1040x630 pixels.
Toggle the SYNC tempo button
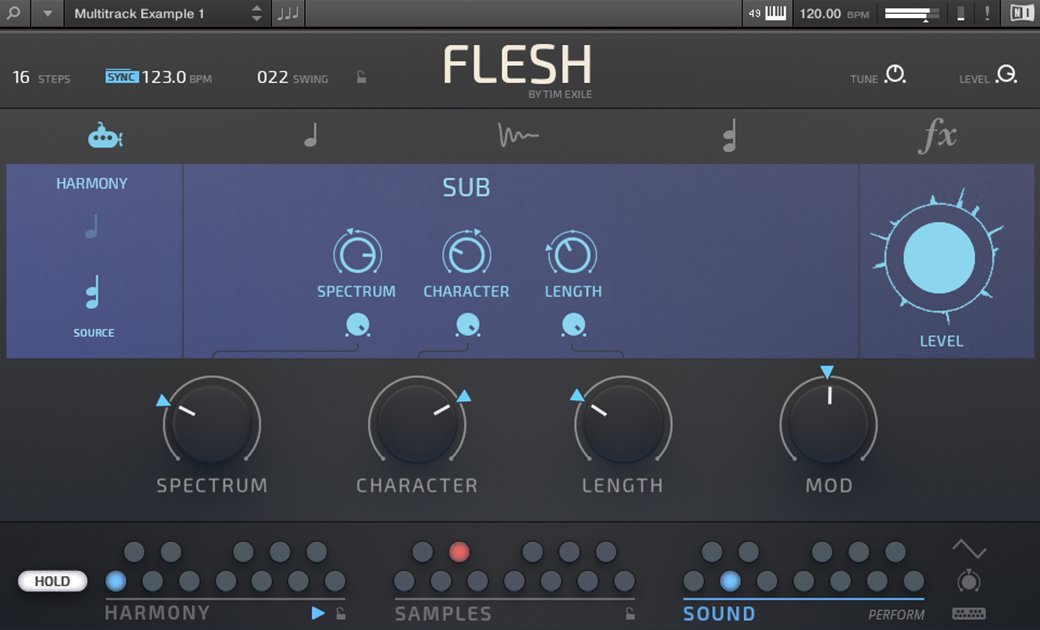tap(121, 77)
